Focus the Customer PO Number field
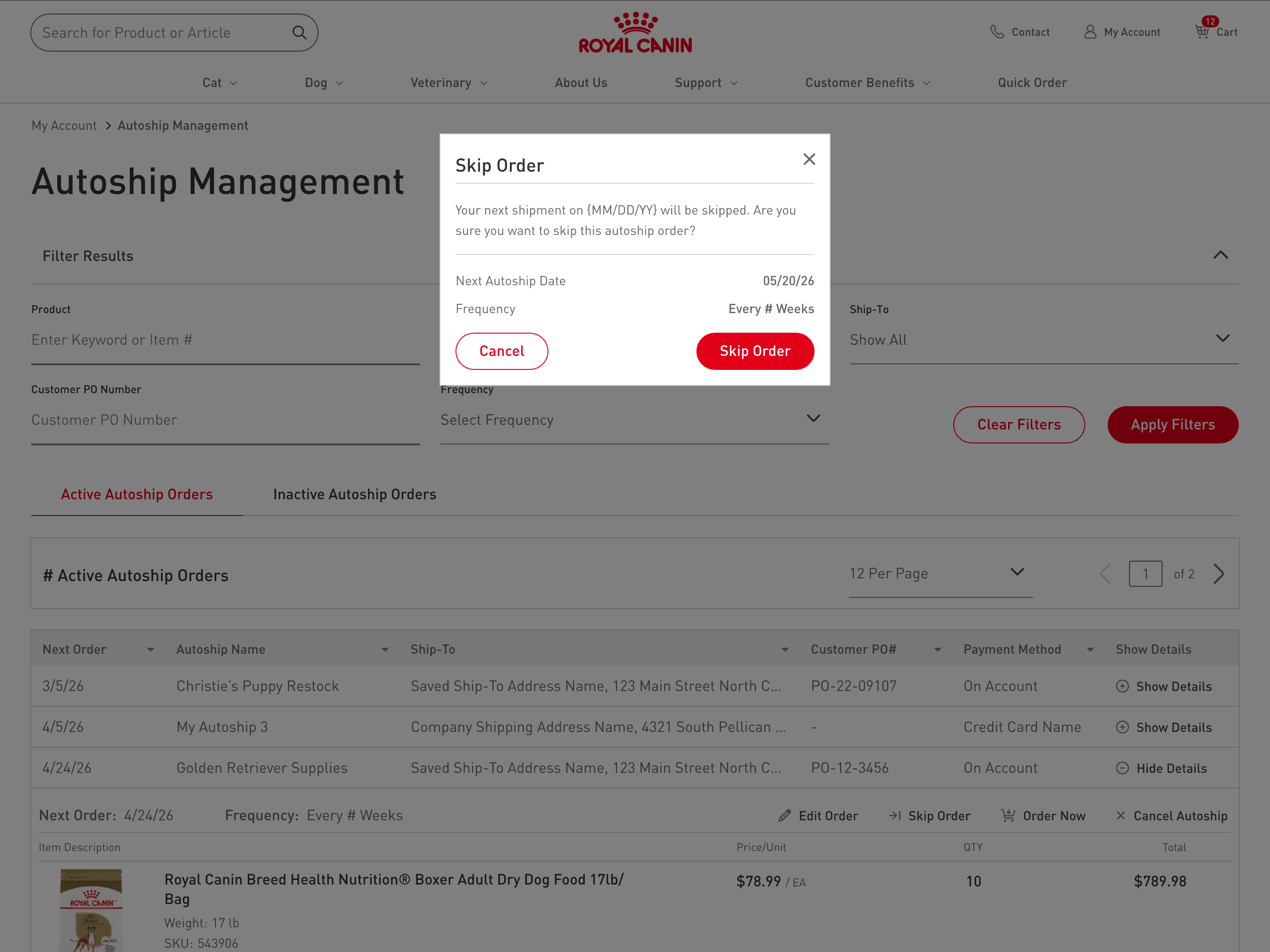The image size is (1270, 952). point(225,420)
